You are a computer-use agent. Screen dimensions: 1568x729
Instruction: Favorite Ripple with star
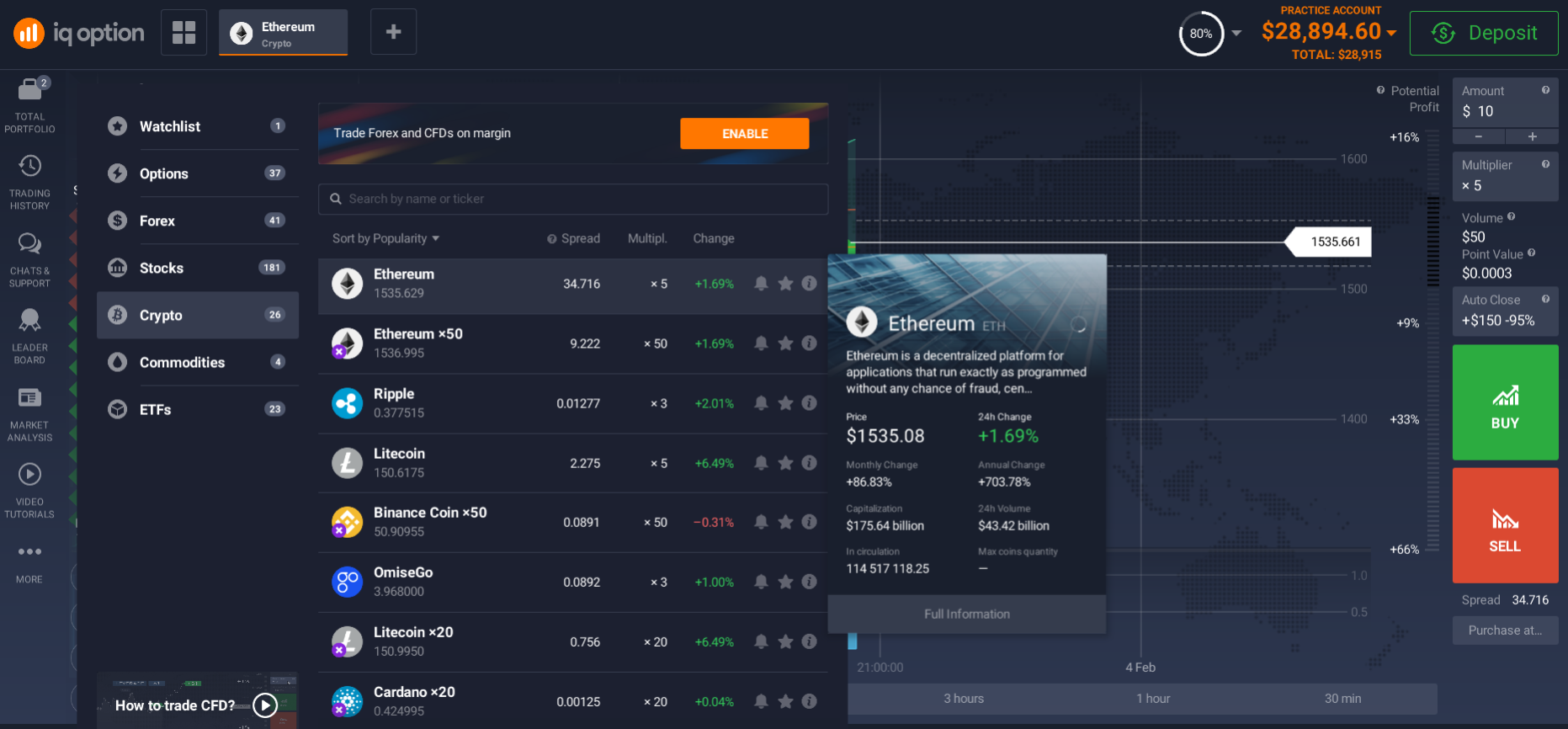point(785,403)
